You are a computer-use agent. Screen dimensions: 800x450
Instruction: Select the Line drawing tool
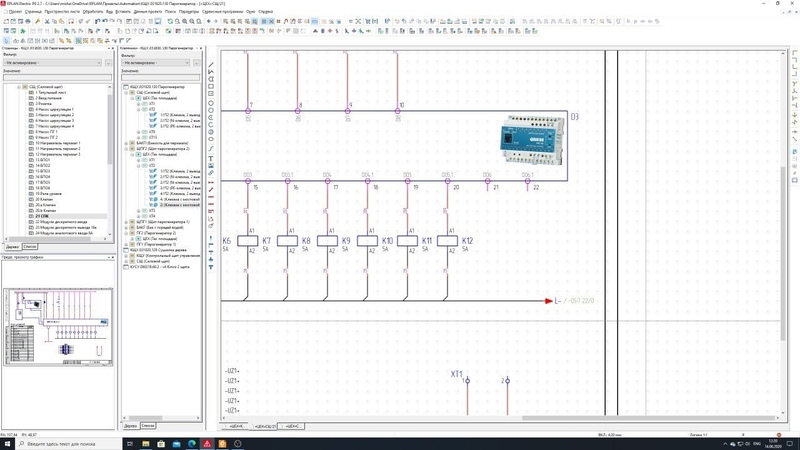(211, 65)
